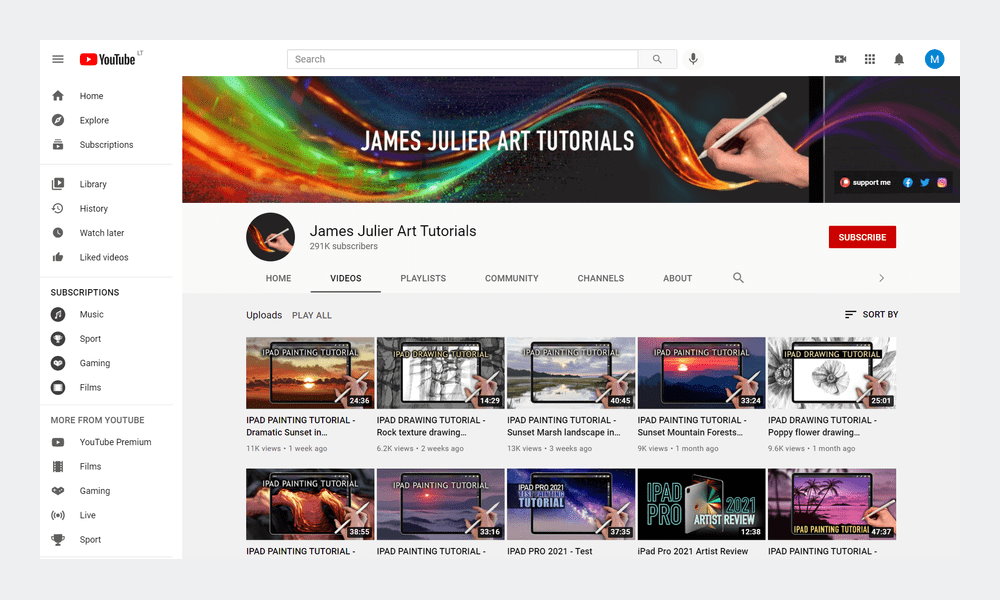Screen dimensions: 1000x600
Task: Open the create video camera icon
Action: pyautogui.click(x=841, y=59)
